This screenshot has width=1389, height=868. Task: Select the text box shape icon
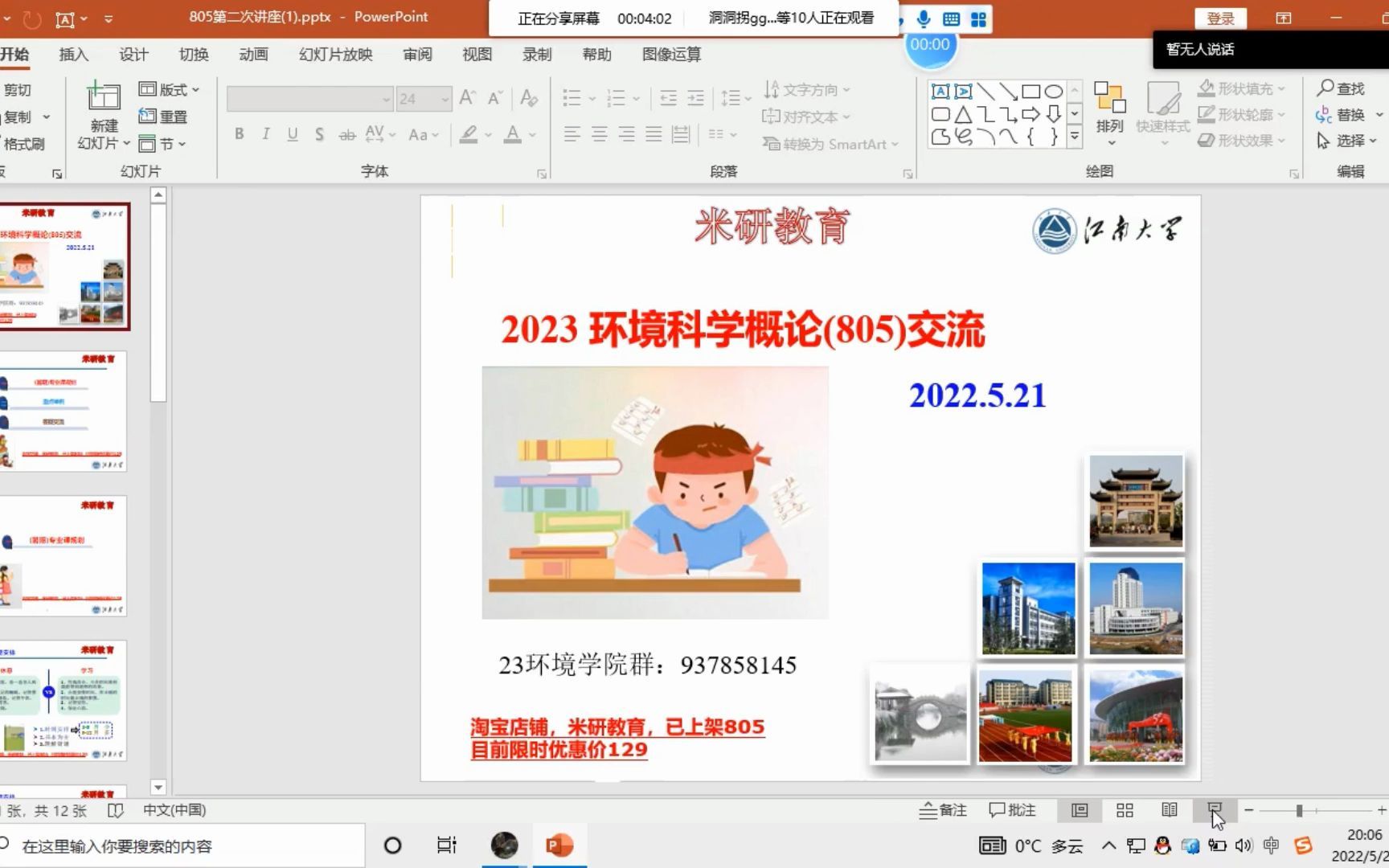940,92
